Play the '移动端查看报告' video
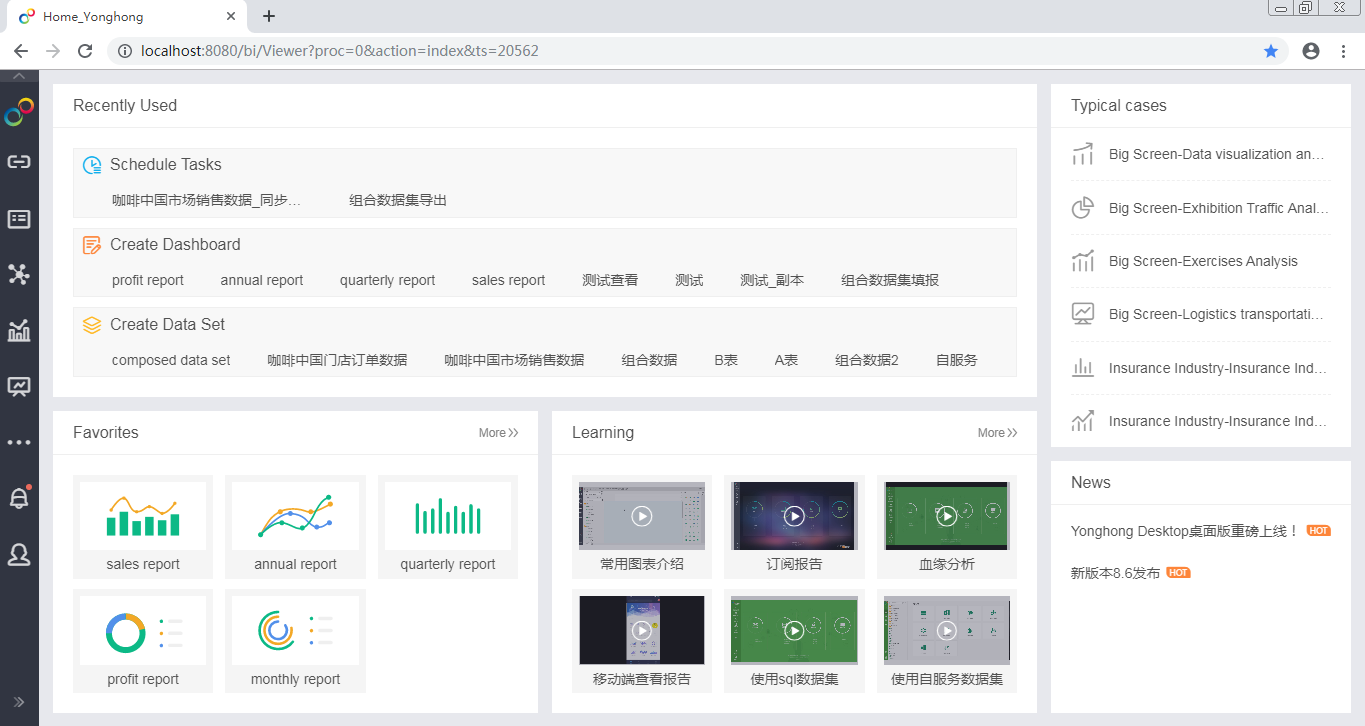Viewport: 1365px width, 726px height. click(x=642, y=630)
